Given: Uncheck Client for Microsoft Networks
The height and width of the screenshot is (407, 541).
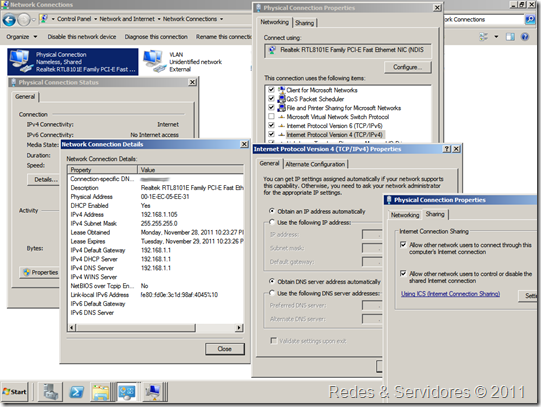Looking at the screenshot, I should point(271,90).
